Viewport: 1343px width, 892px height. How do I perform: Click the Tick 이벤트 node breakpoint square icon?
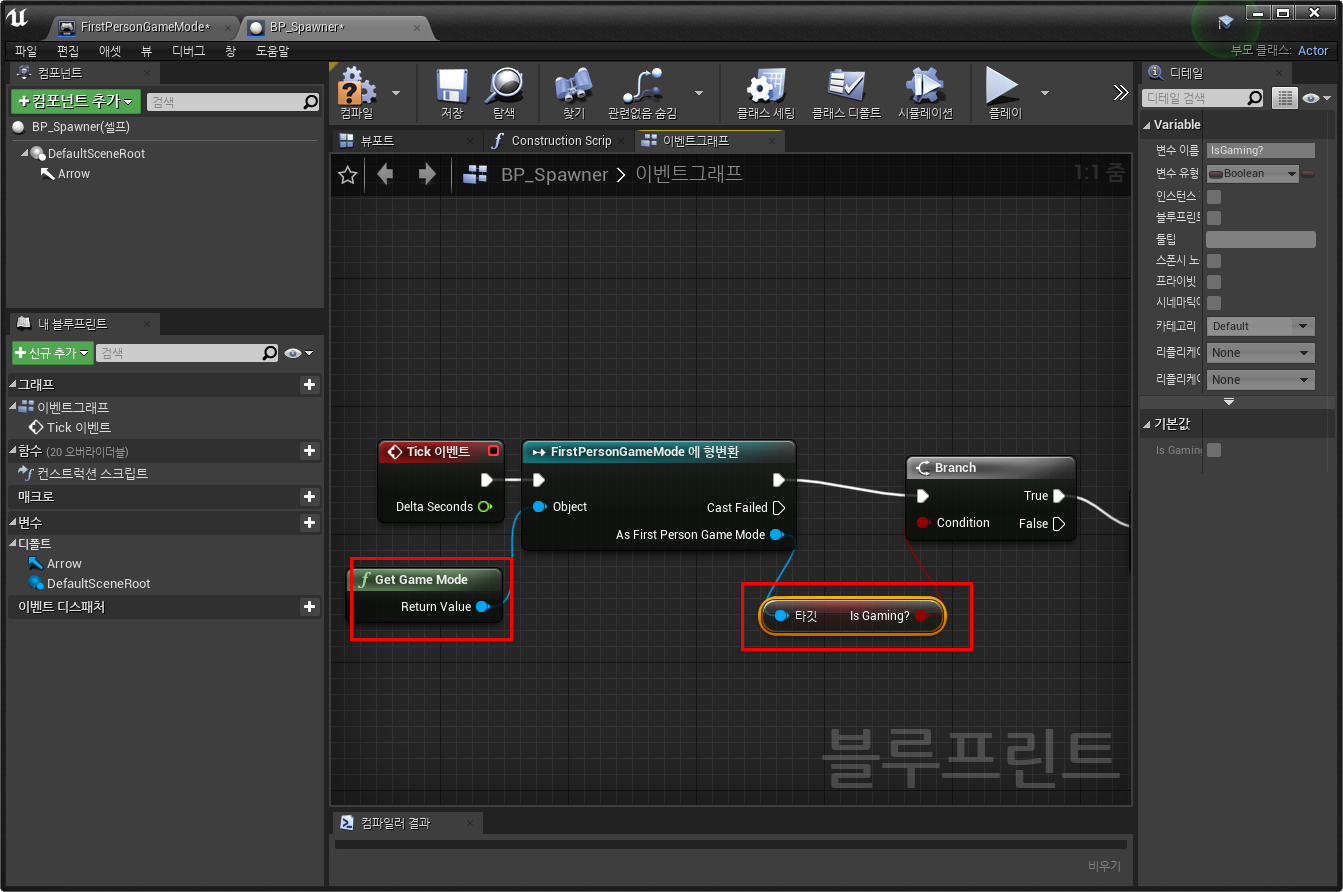[492, 451]
